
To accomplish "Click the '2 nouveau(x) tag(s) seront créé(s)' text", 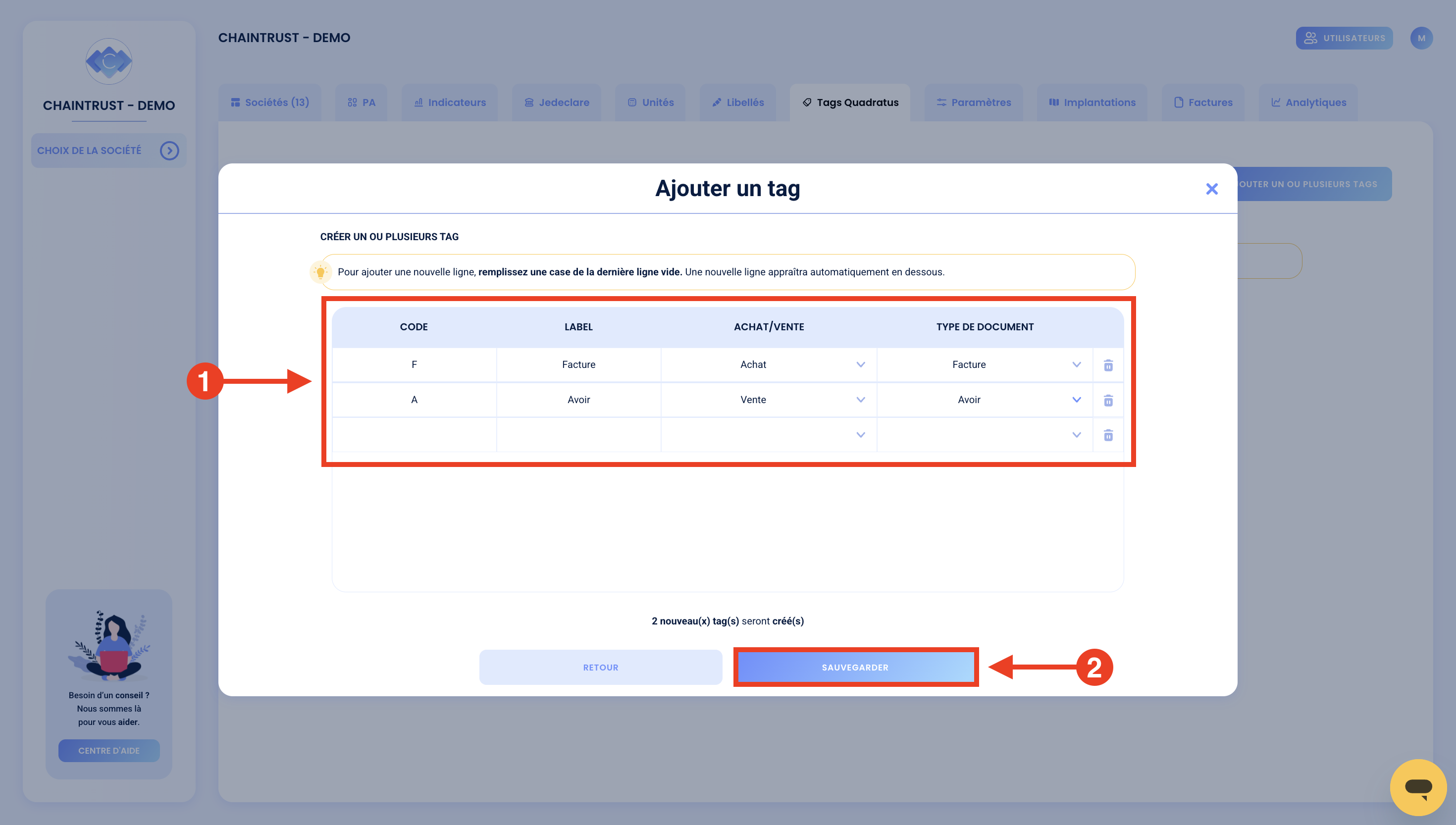I will pos(728,621).
